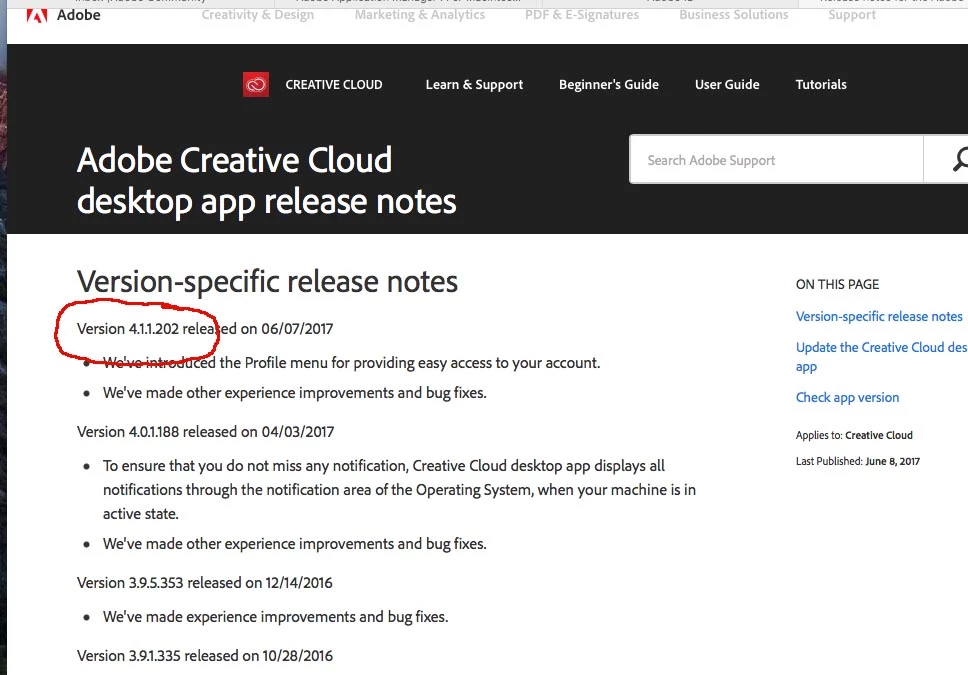Click the Adobe Creative Cloud desktop app title

tap(267, 180)
